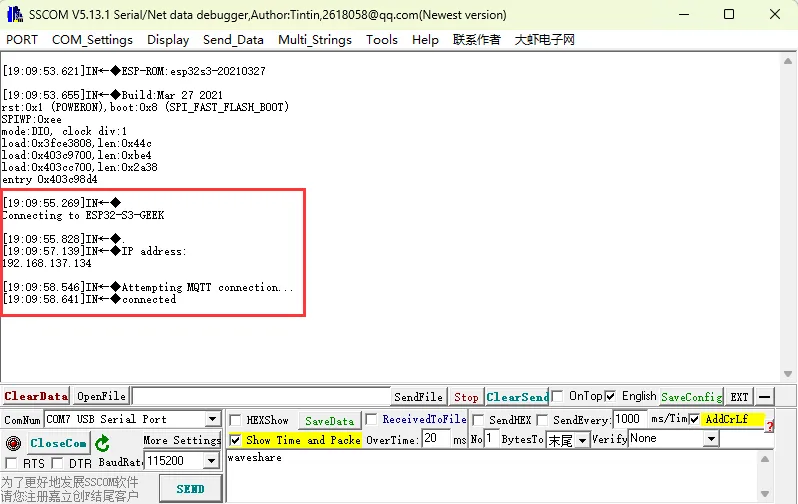798x504 pixels.
Task: Toggle the Show Time and Packet checkbox
Action: [235, 440]
